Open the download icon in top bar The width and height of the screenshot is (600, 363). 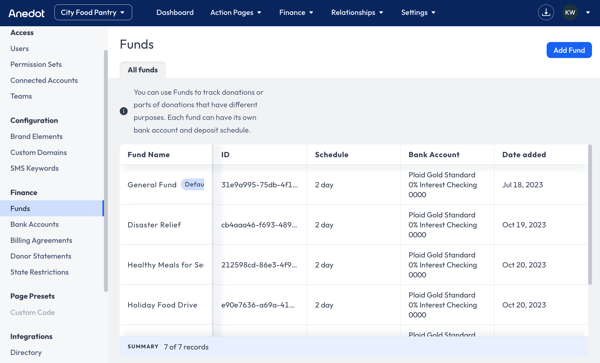546,13
